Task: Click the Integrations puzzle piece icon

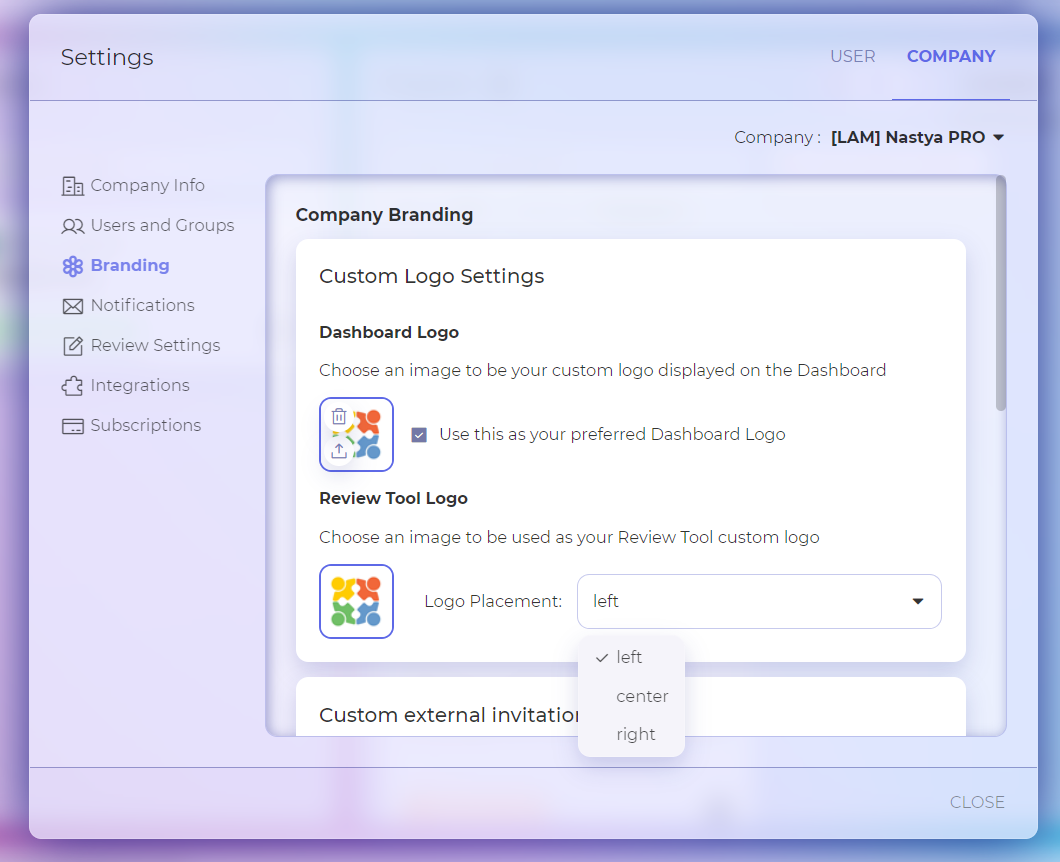Action: (x=72, y=386)
